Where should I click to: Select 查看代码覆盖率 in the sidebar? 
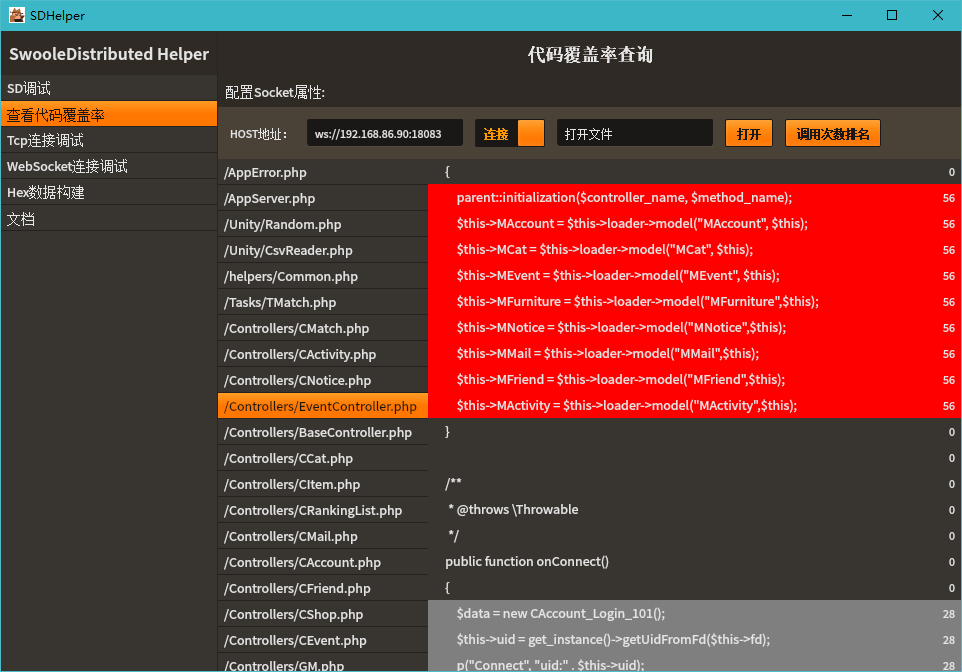click(108, 114)
